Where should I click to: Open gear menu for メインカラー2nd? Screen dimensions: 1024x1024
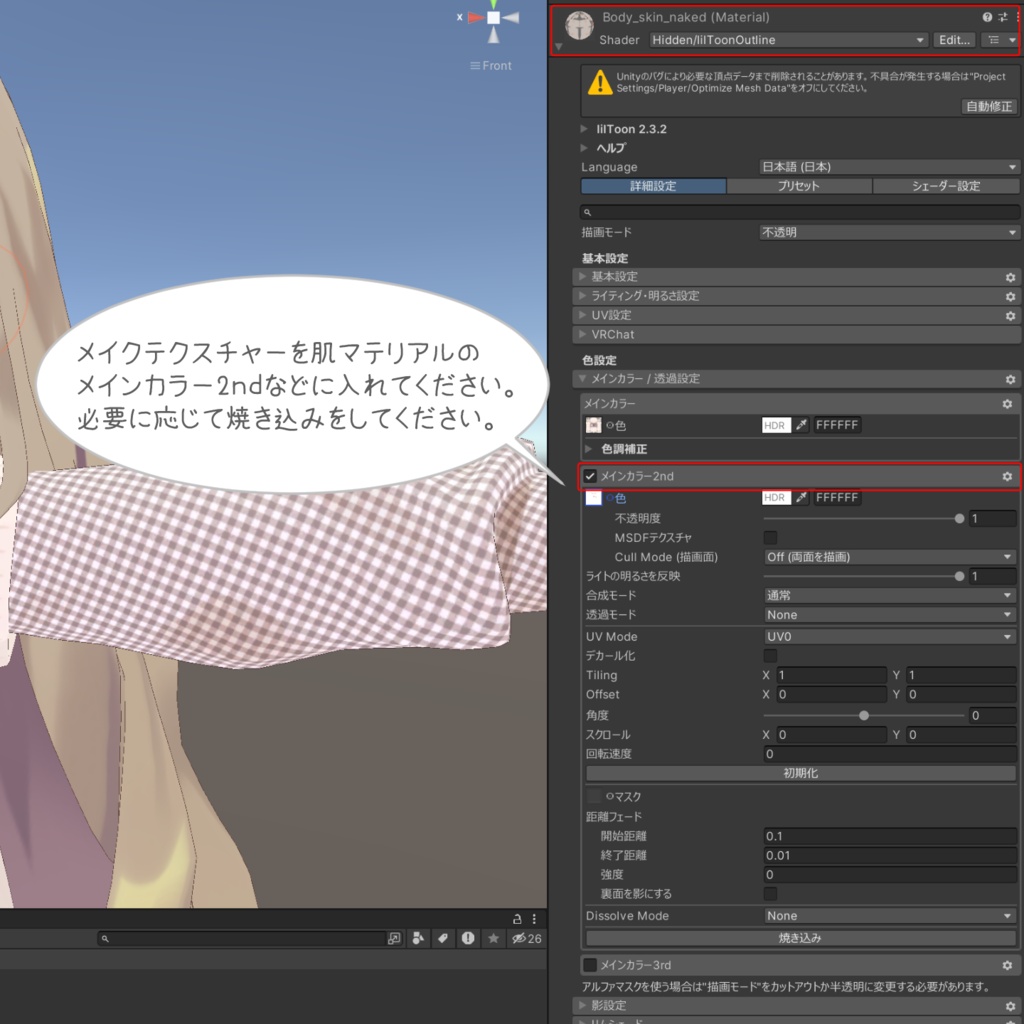coord(1007,477)
